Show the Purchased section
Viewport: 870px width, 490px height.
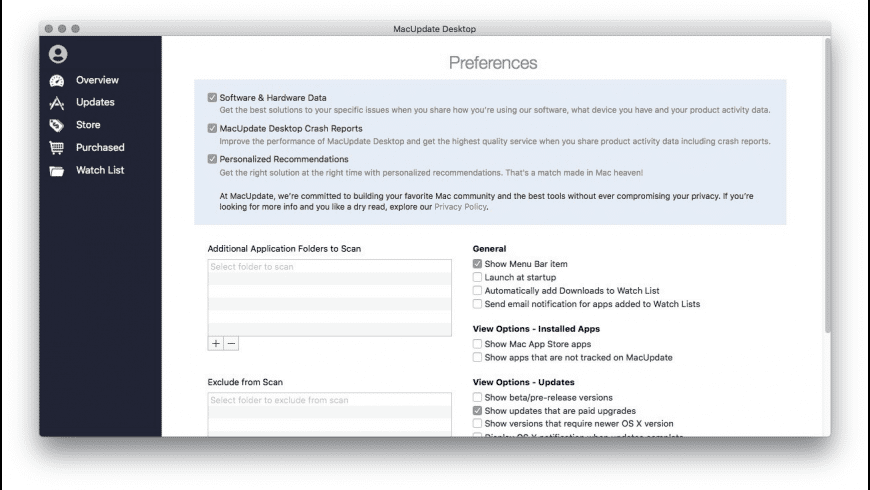(100, 147)
